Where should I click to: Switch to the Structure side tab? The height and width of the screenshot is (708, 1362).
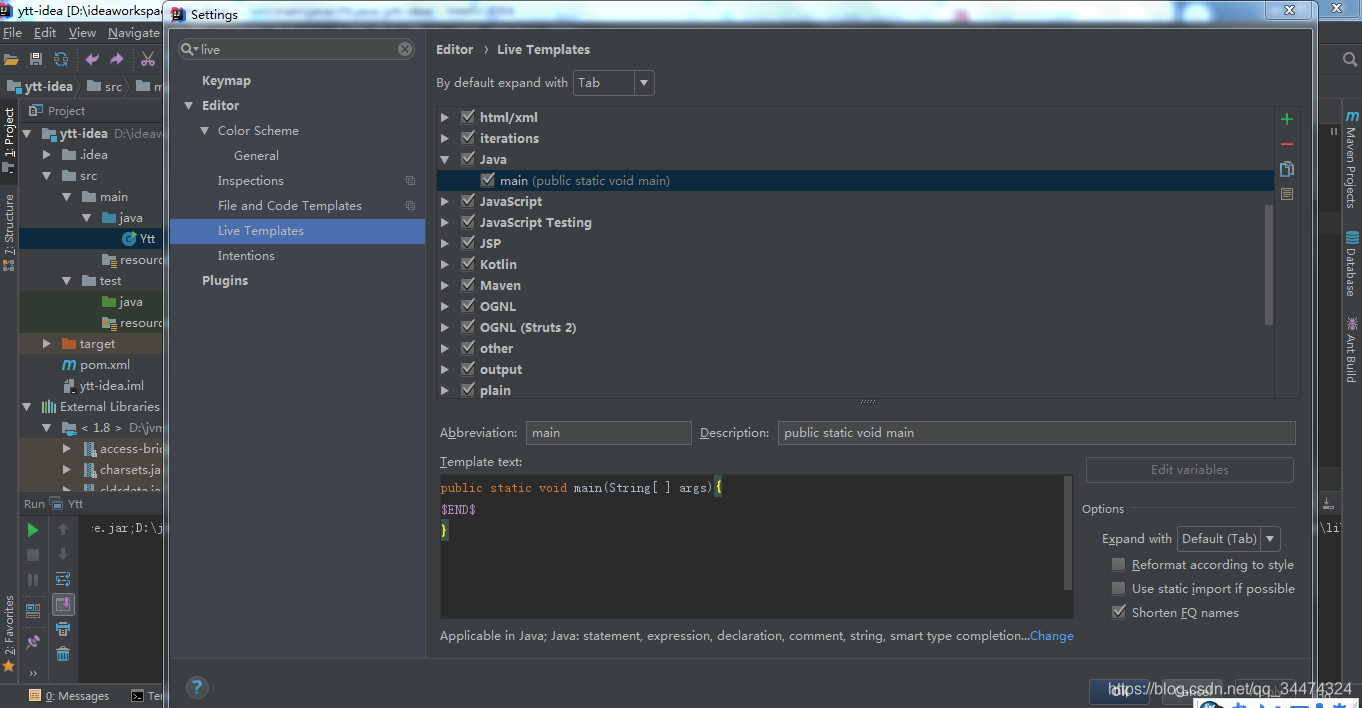click(x=9, y=233)
